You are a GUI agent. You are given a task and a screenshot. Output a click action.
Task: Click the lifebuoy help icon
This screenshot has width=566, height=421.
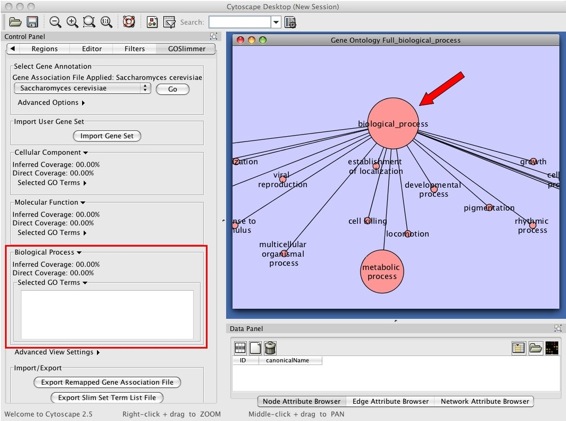[x=129, y=22]
